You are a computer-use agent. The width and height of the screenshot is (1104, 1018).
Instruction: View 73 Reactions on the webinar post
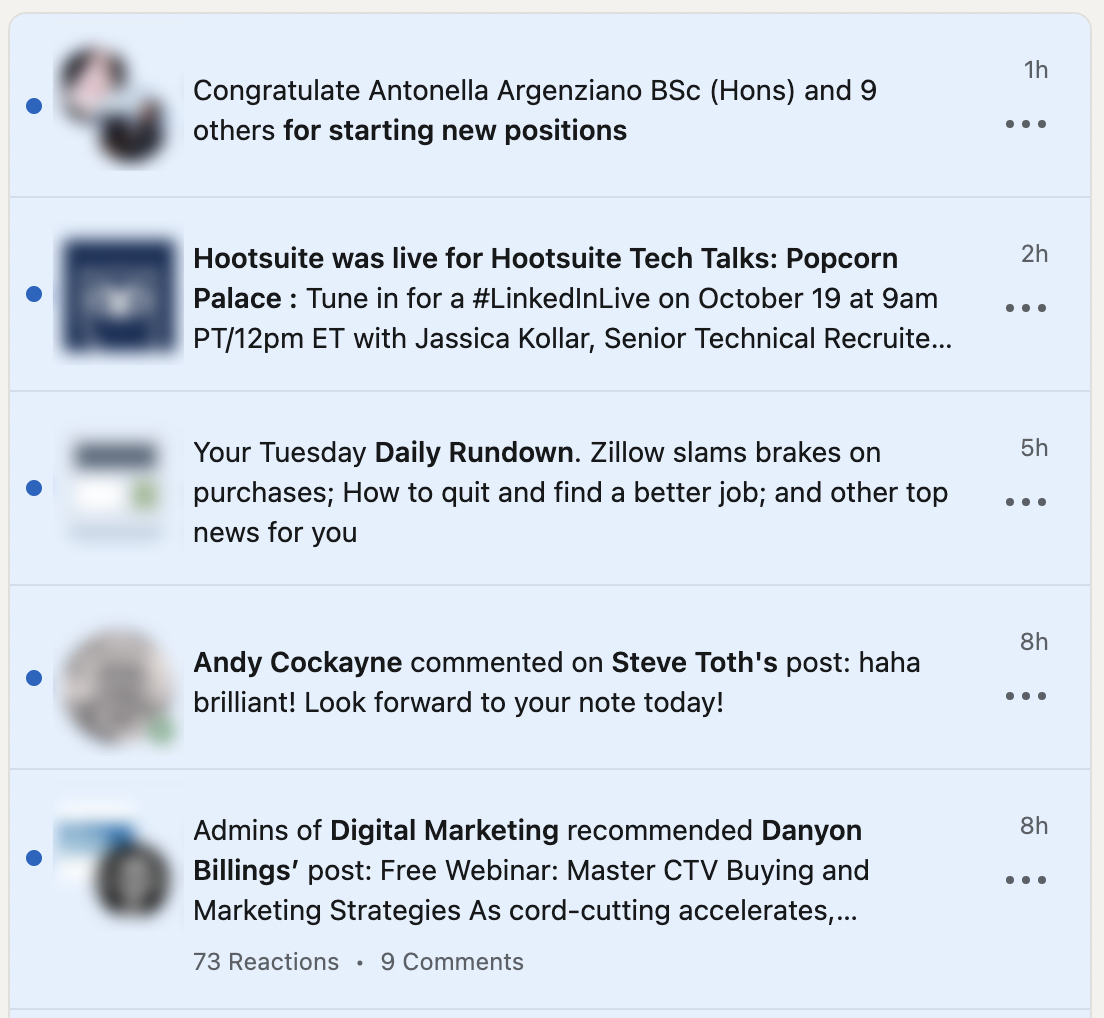pos(265,961)
